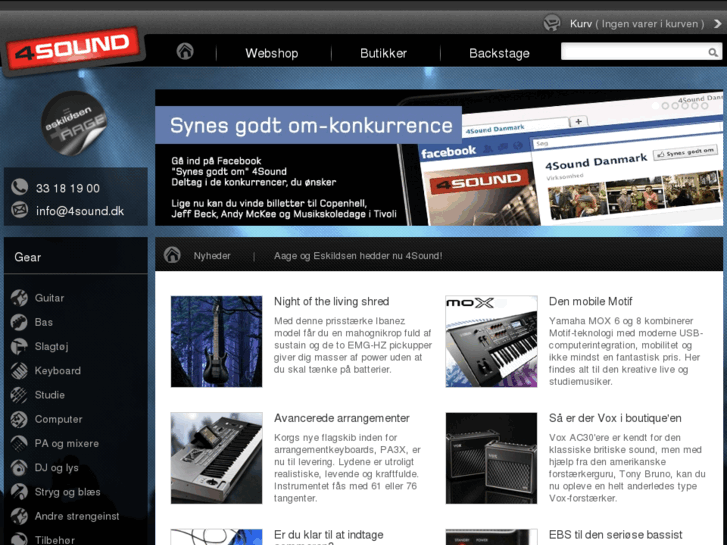The width and height of the screenshot is (727, 545).
Task: Click the phone number 33 18 19 00
Action: [x=68, y=188]
